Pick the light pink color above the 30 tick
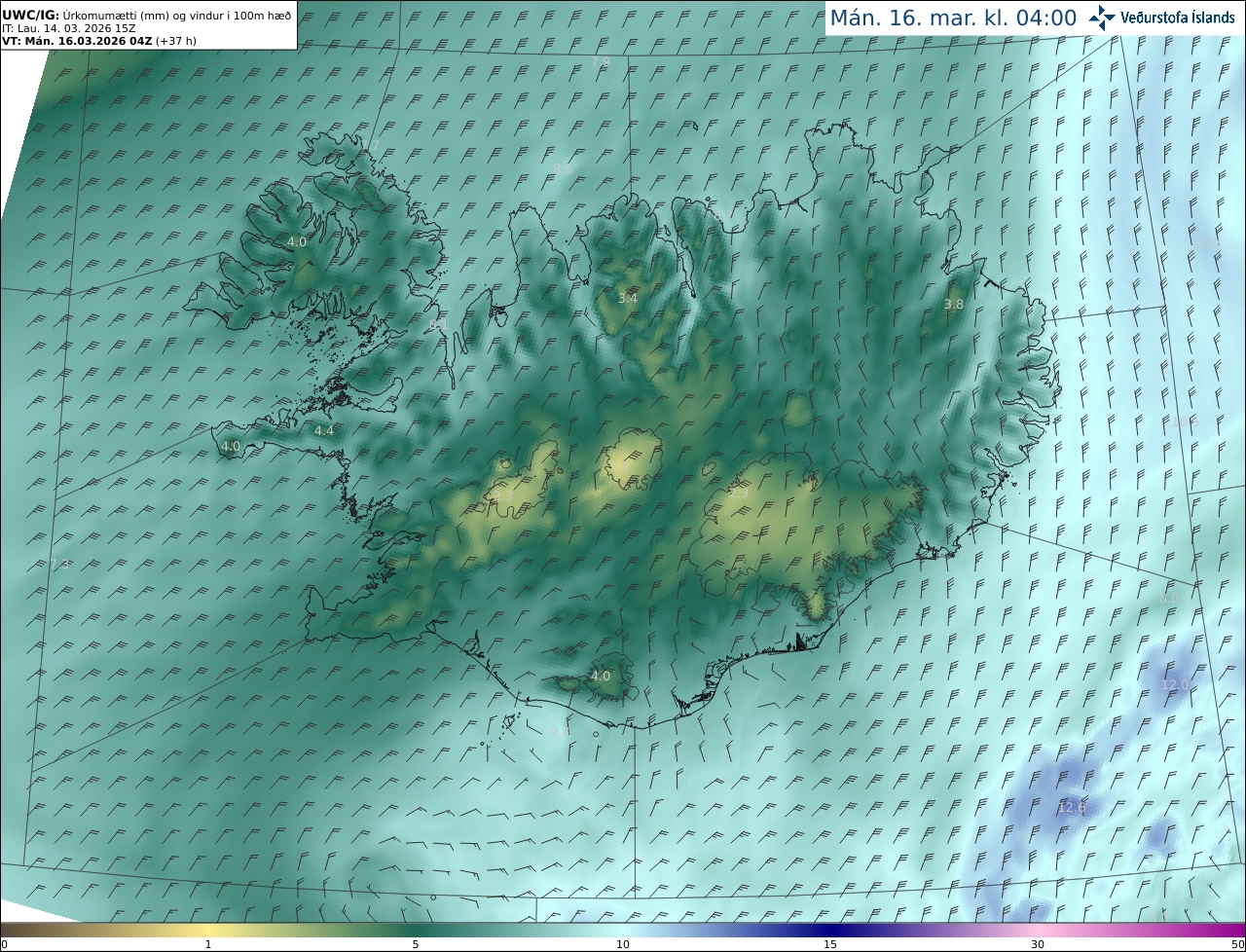The width and height of the screenshot is (1246, 952). pyautogui.click(x=1038, y=930)
